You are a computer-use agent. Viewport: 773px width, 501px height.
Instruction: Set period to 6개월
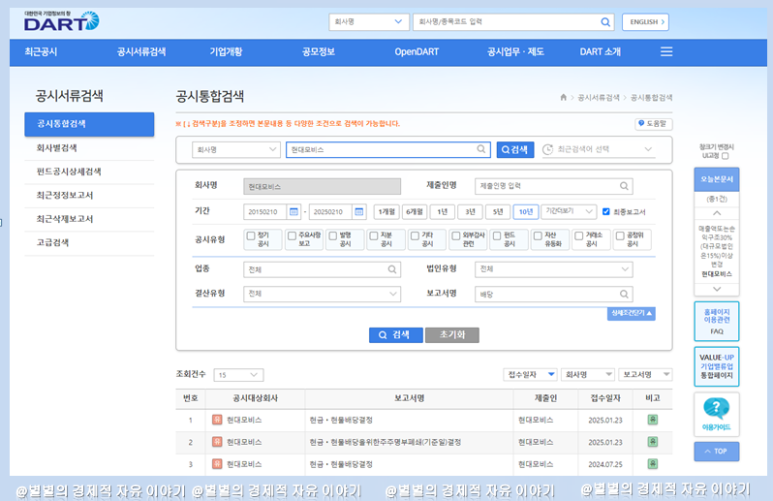414,212
